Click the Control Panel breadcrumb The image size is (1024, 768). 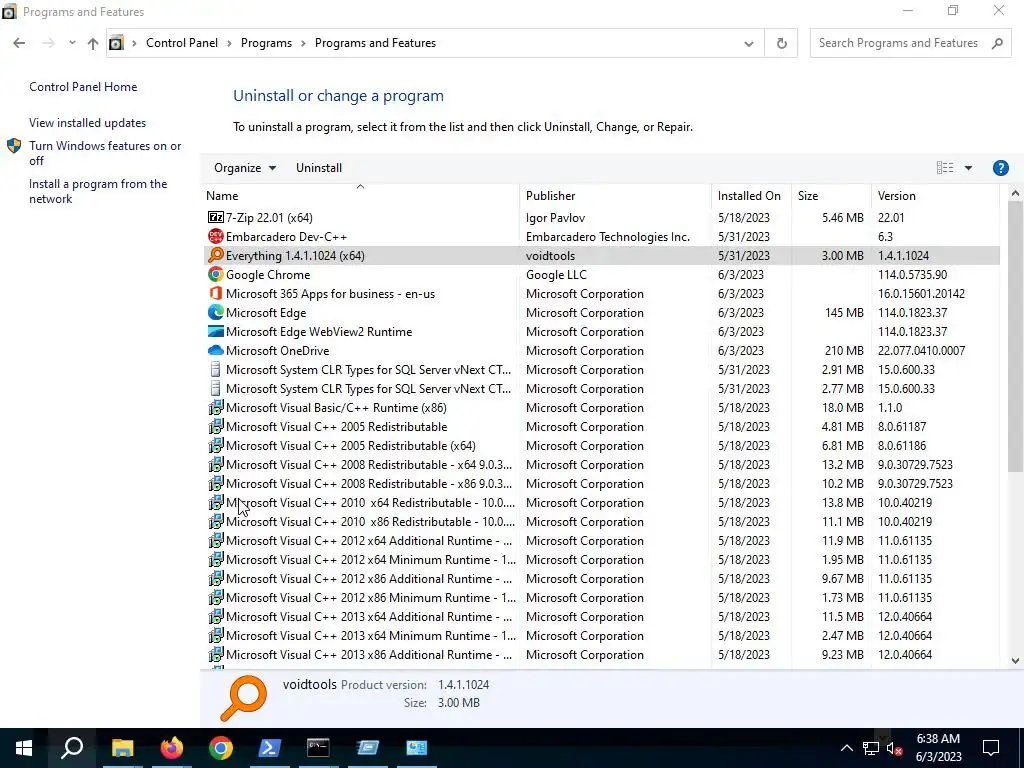pyautogui.click(x=182, y=43)
